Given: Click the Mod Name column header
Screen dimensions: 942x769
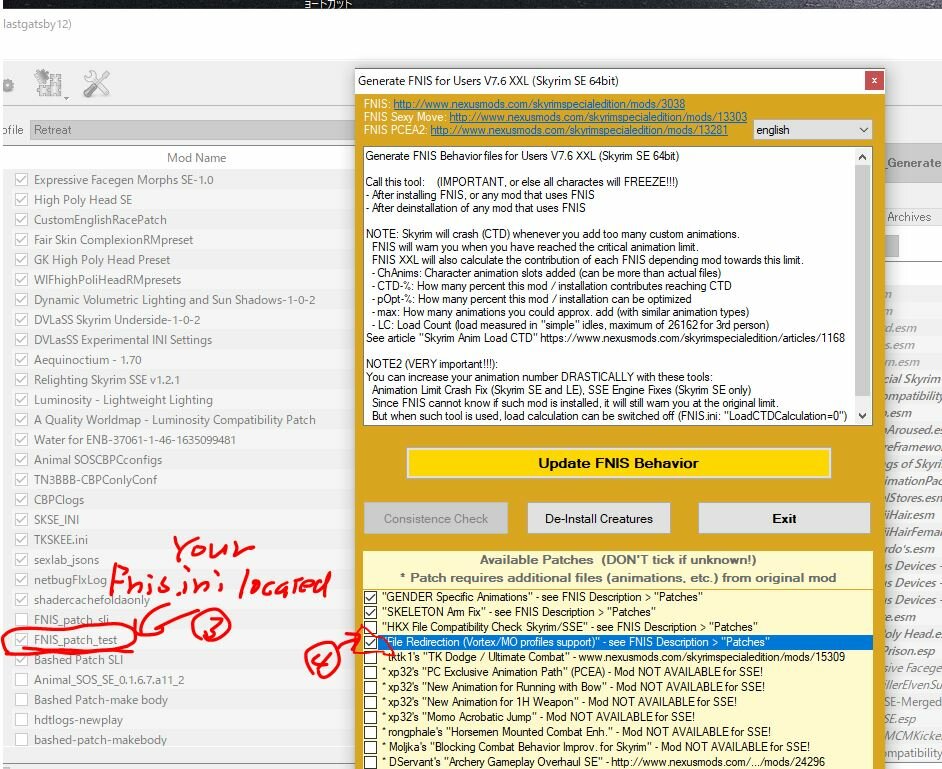Looking at the screenshot, I should click(196, 157).
